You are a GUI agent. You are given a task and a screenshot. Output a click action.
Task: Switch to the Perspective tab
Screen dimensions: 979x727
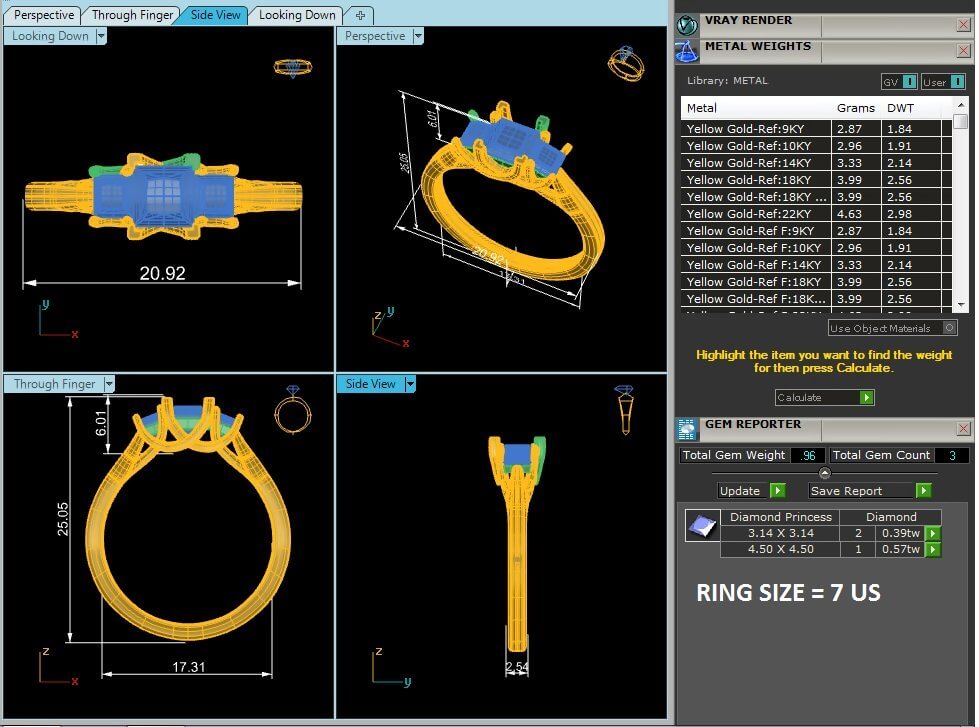[x=45, y=15]
